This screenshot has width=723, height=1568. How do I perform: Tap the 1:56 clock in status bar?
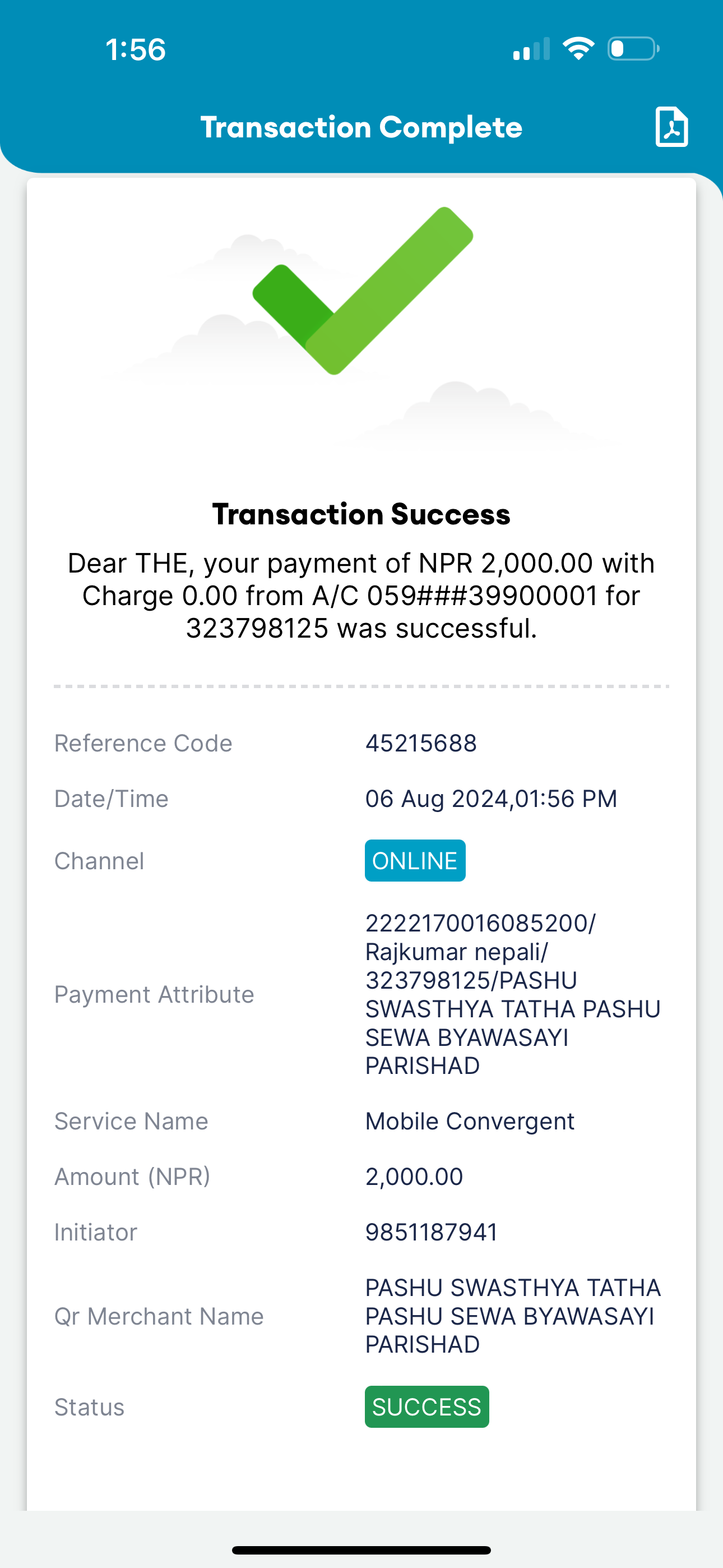135,49
